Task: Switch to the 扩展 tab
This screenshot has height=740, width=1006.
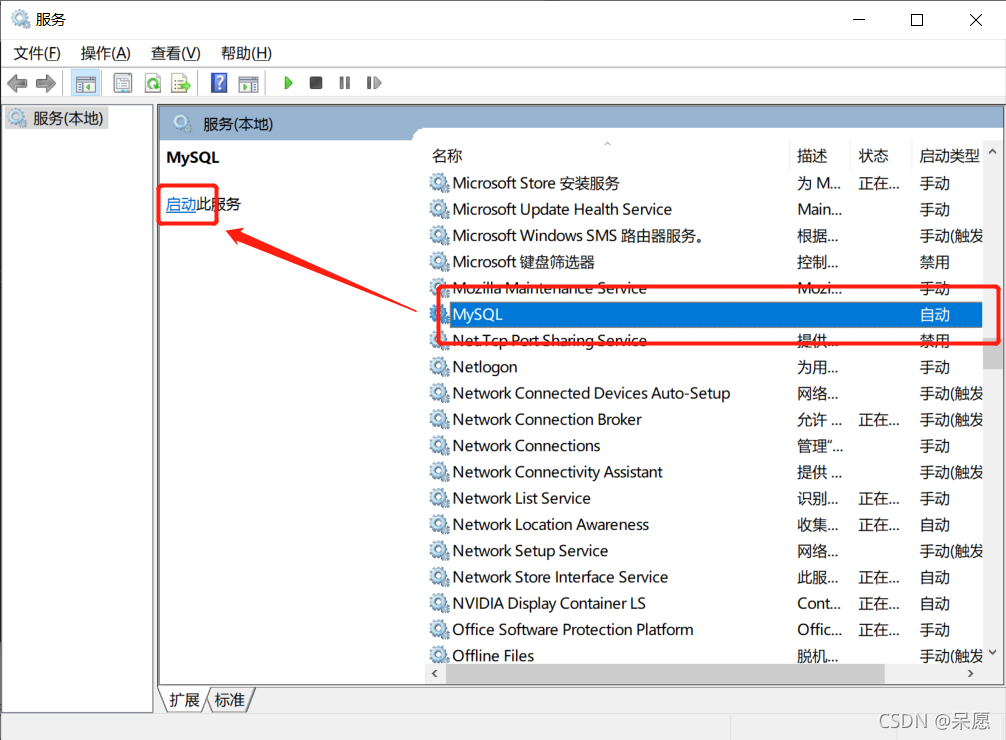Action: (184, 700)
